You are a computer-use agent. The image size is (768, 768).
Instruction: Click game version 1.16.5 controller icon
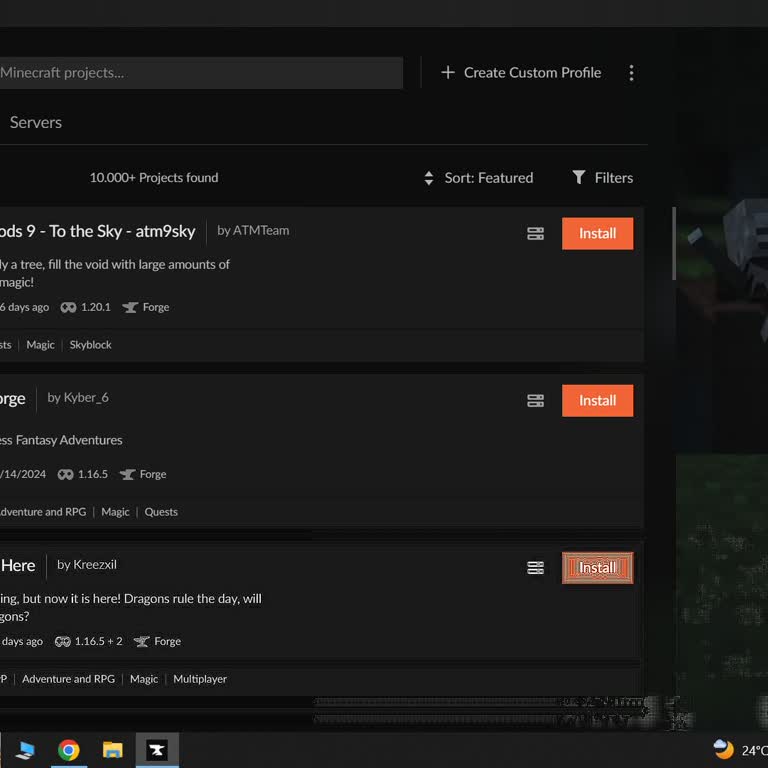[x=65, y=474]
